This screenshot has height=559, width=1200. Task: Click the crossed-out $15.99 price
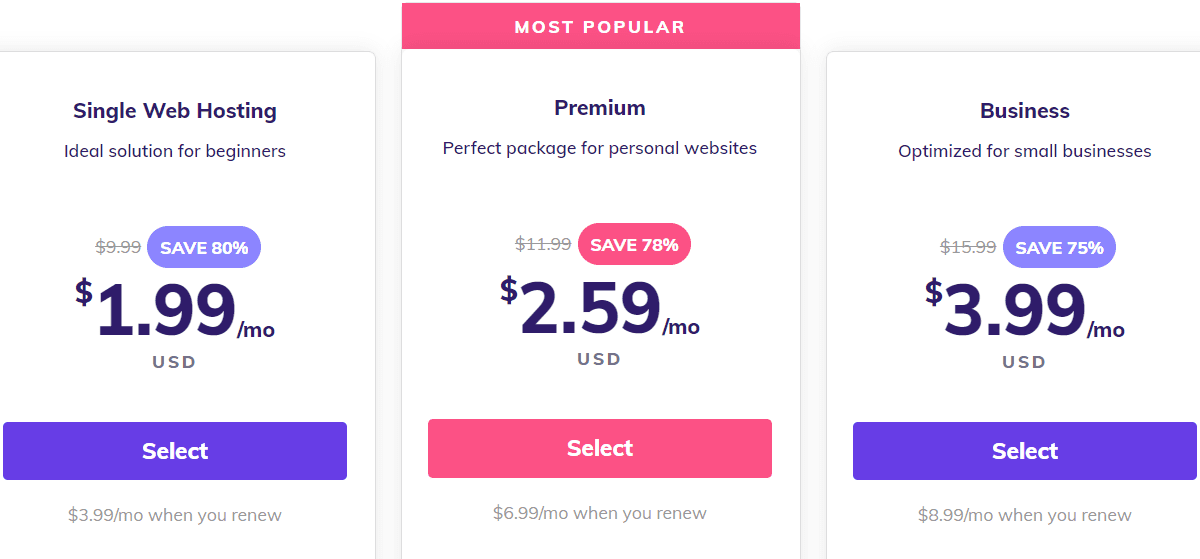point(968,247)
